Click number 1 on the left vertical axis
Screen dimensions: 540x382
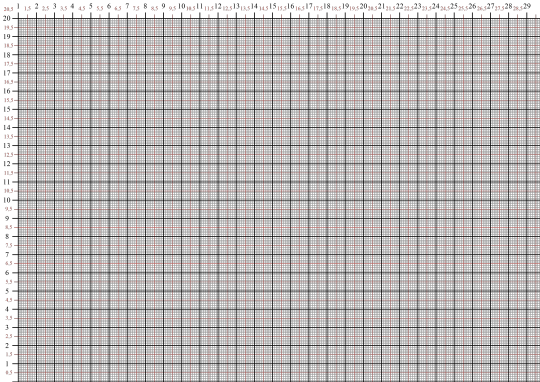coord(7,364)
